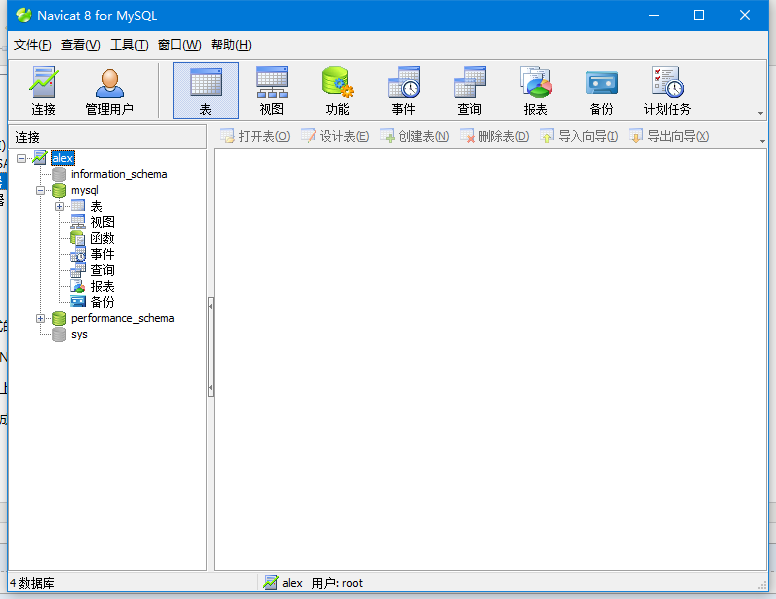
Task: Select 报表 node under mysql
Action: click(102, 286)
